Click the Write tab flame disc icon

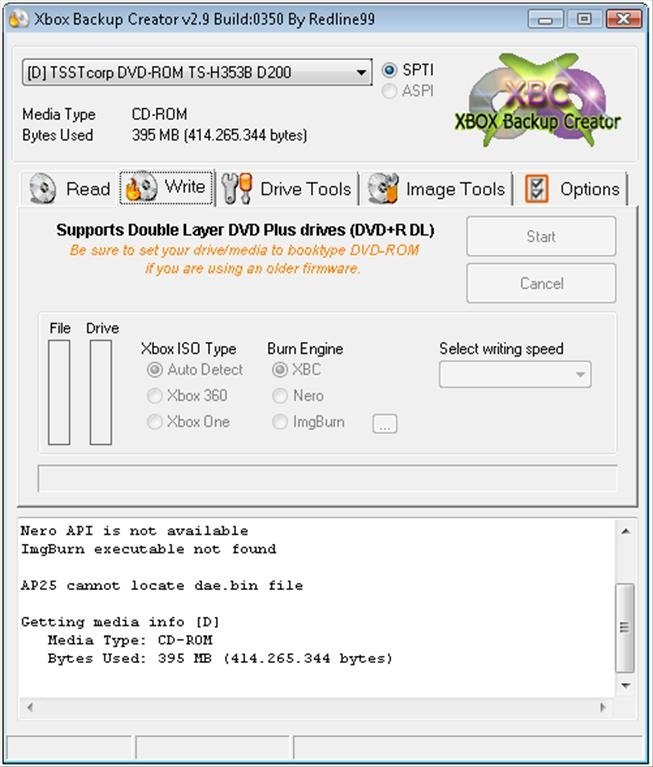pos(141,187)
